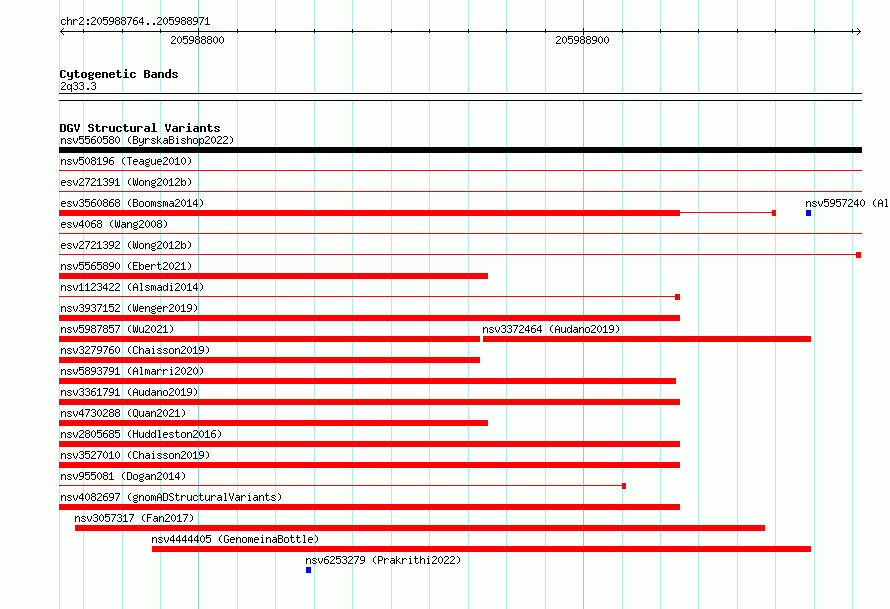Click the blue nsv5957240 variant marker
This screenshot has height=609, width=890.
808,213
